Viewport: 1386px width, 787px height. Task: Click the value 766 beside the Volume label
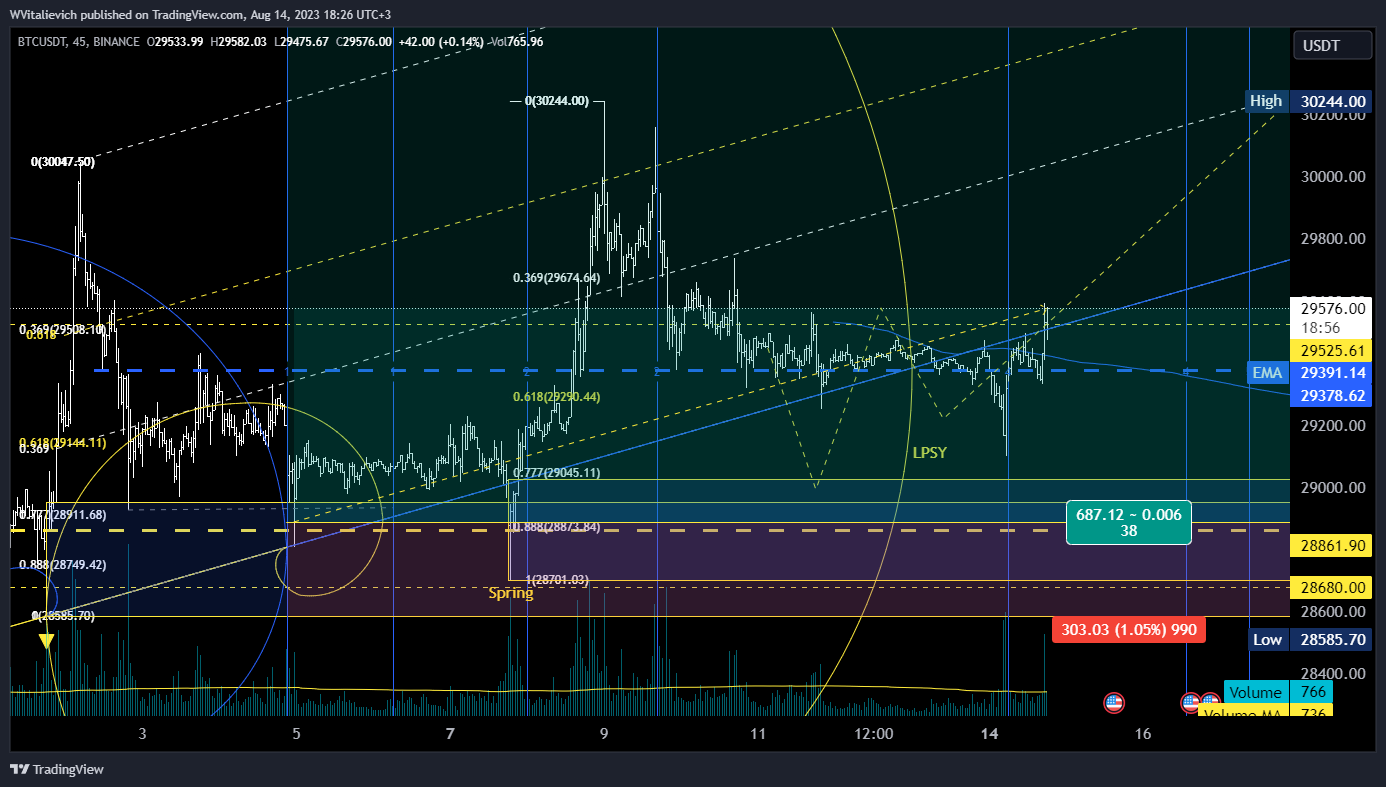(1313, 692)
